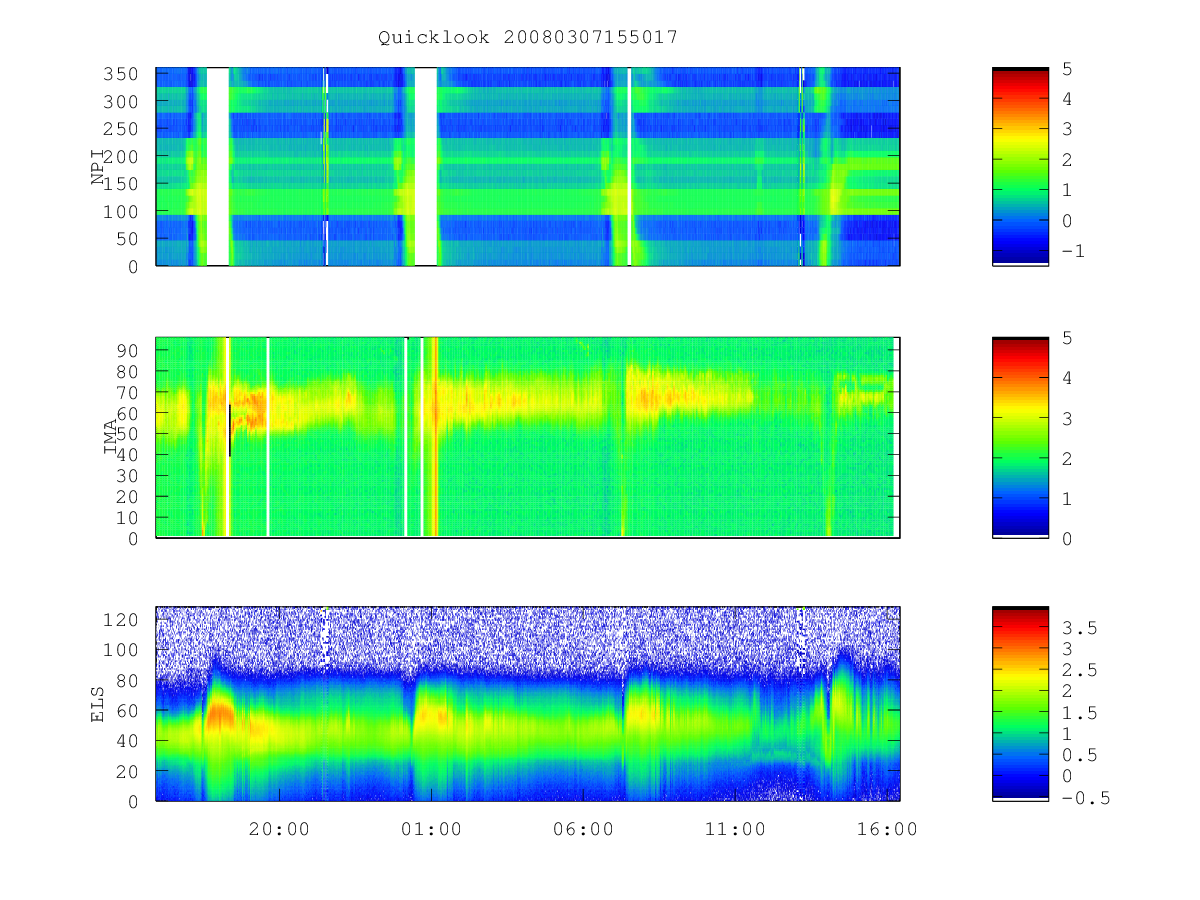
Task: Click the IMA axis label
Action: coord(110,437)
